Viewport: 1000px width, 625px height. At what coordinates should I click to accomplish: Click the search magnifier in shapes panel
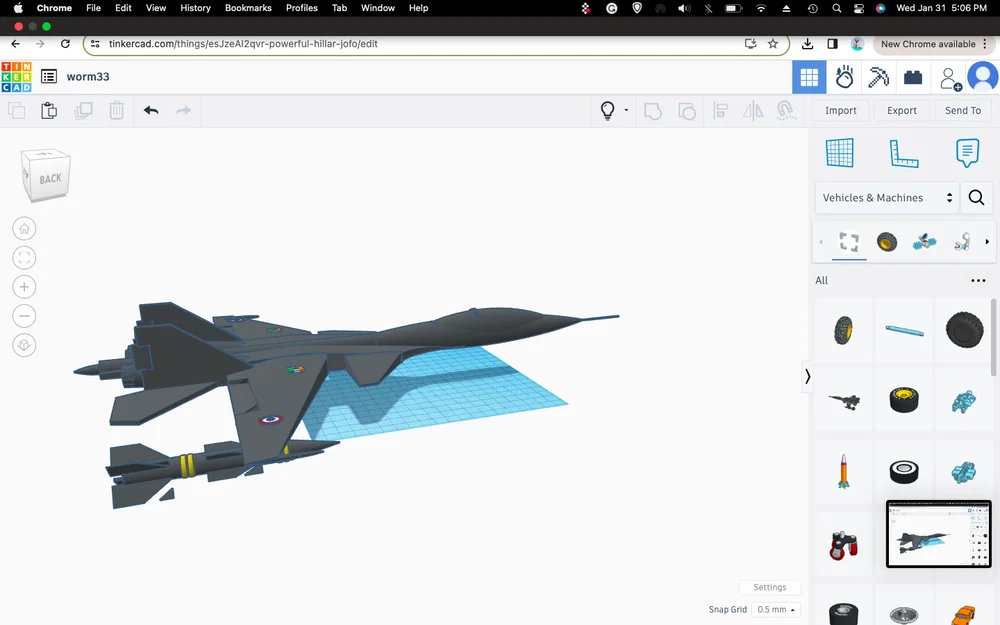tap(977, 198)
